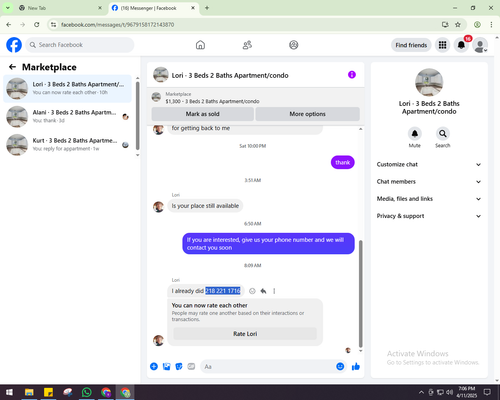This screenshot has width=500, height=400.
Task: Search in conversation magnifier icon
Action: coord(443,134)
